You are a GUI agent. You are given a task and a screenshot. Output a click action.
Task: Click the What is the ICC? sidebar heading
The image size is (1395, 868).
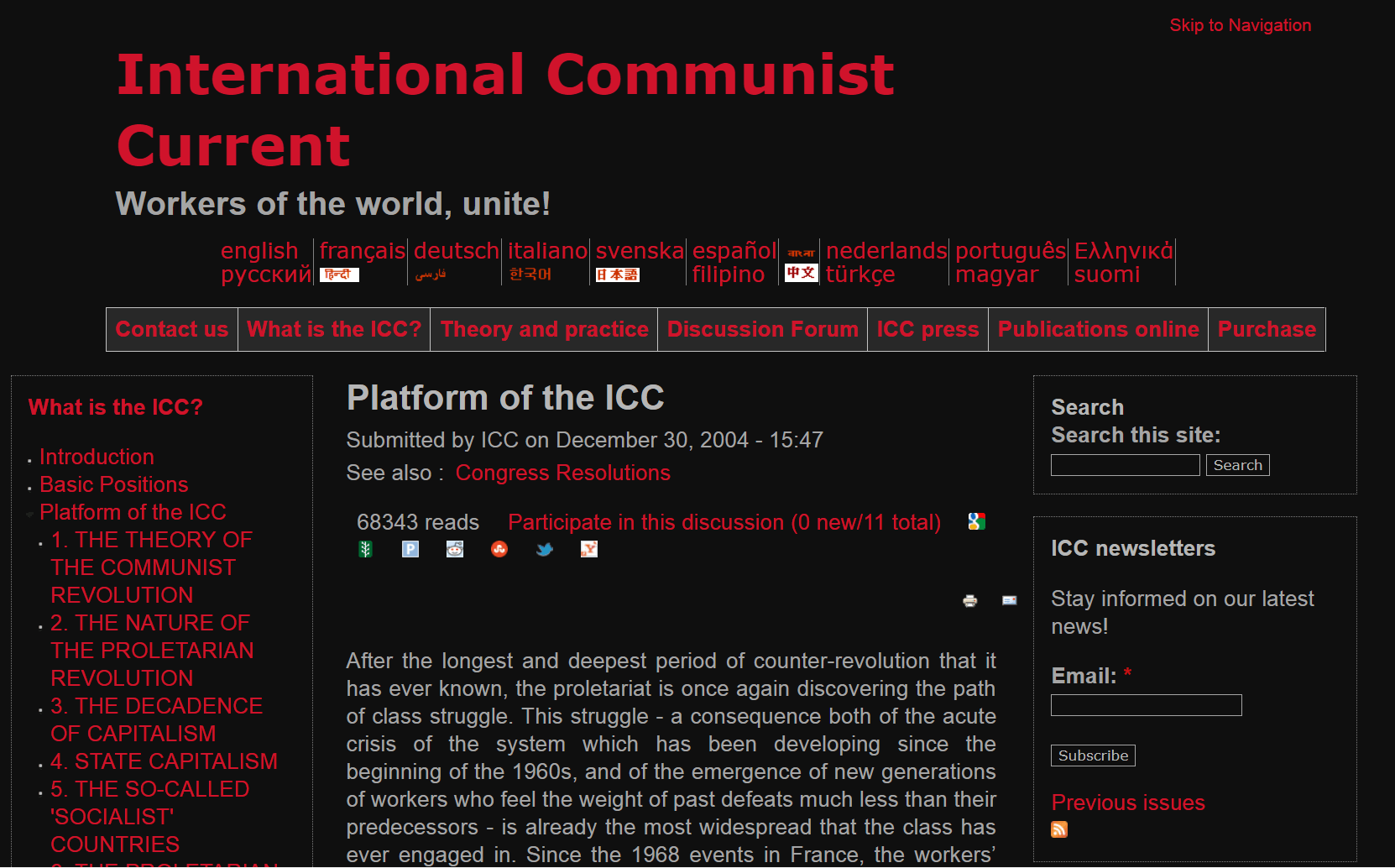(115, 407)
